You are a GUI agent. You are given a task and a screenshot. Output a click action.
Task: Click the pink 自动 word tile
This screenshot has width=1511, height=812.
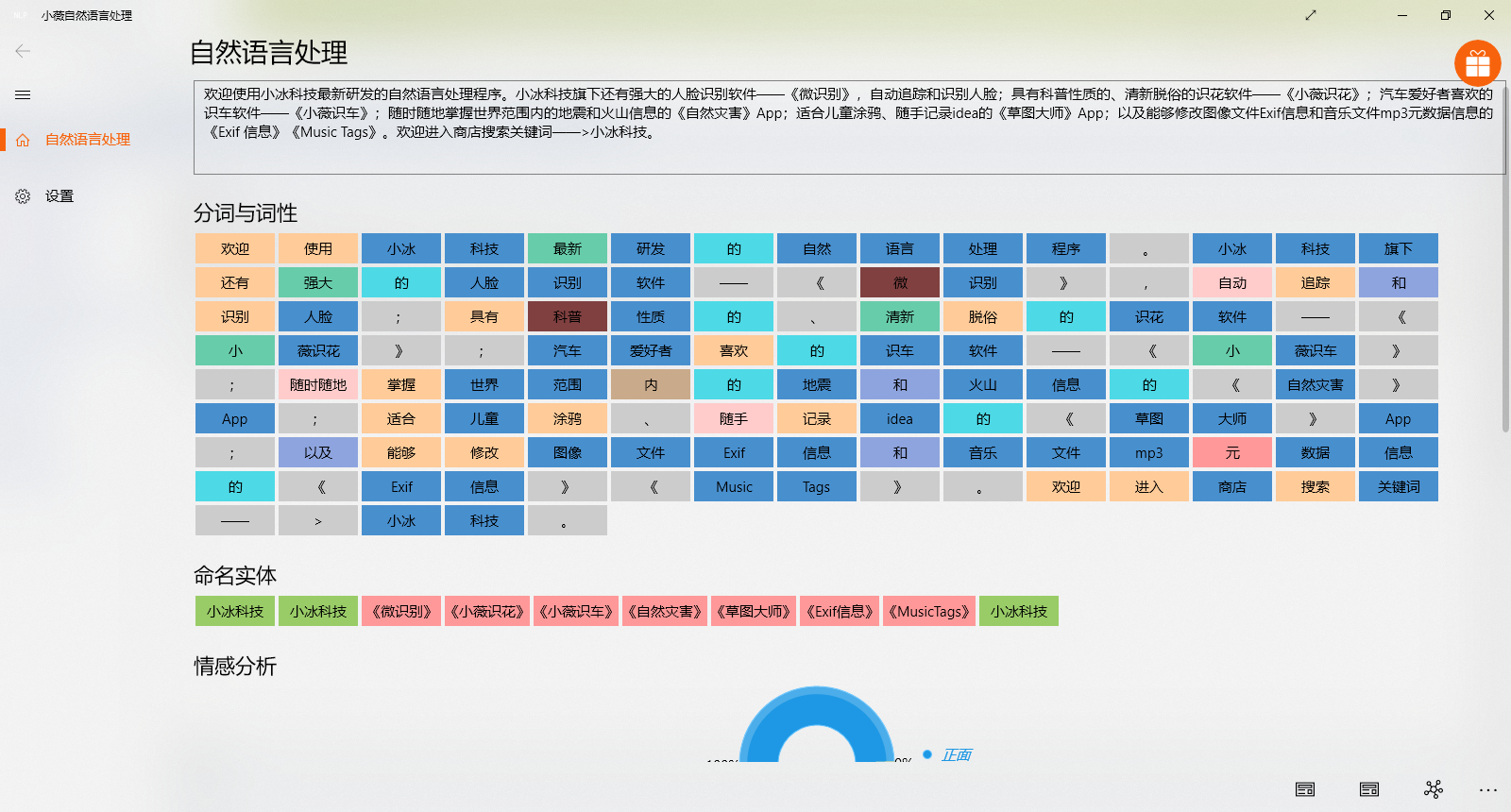coord(1232,282)
